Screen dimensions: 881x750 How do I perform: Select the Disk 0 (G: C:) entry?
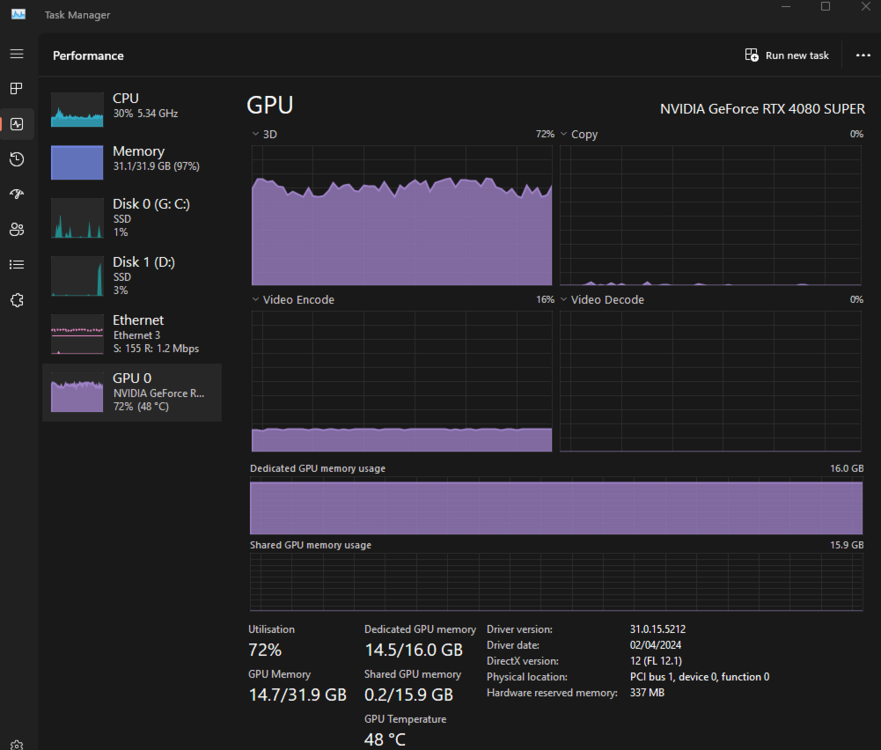130,218
